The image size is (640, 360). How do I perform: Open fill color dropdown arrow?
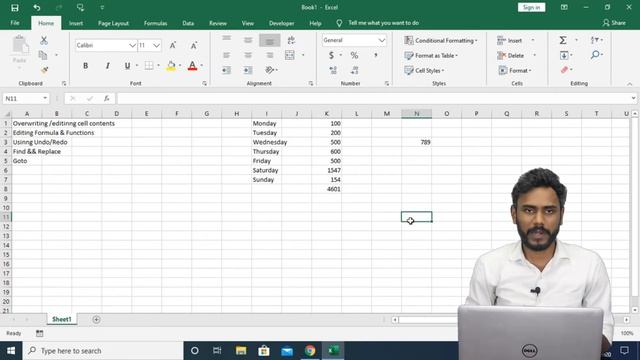pyautogui.click(x=180, y=66)
